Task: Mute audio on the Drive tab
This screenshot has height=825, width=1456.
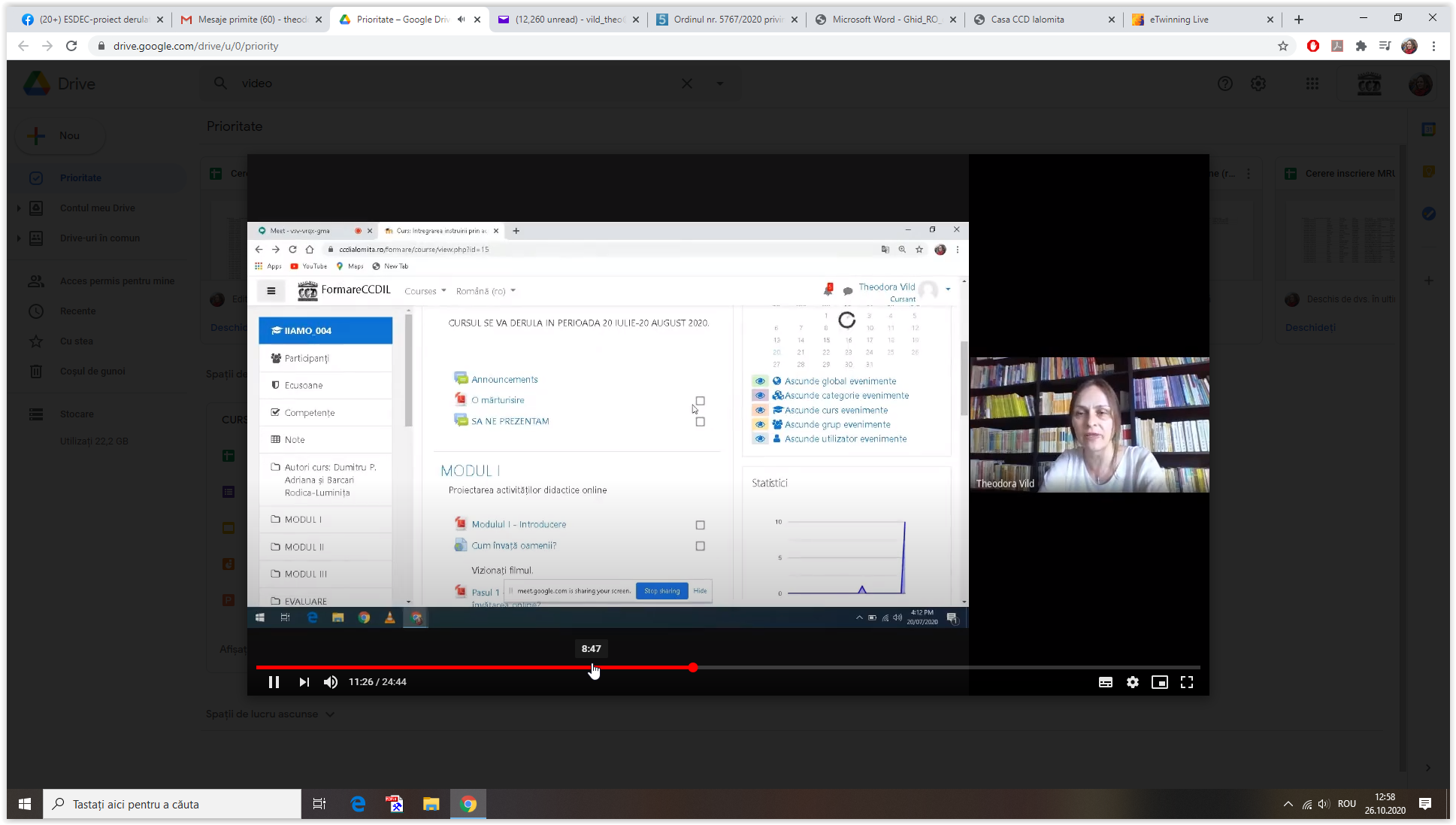Action: (x=461, y=20)
